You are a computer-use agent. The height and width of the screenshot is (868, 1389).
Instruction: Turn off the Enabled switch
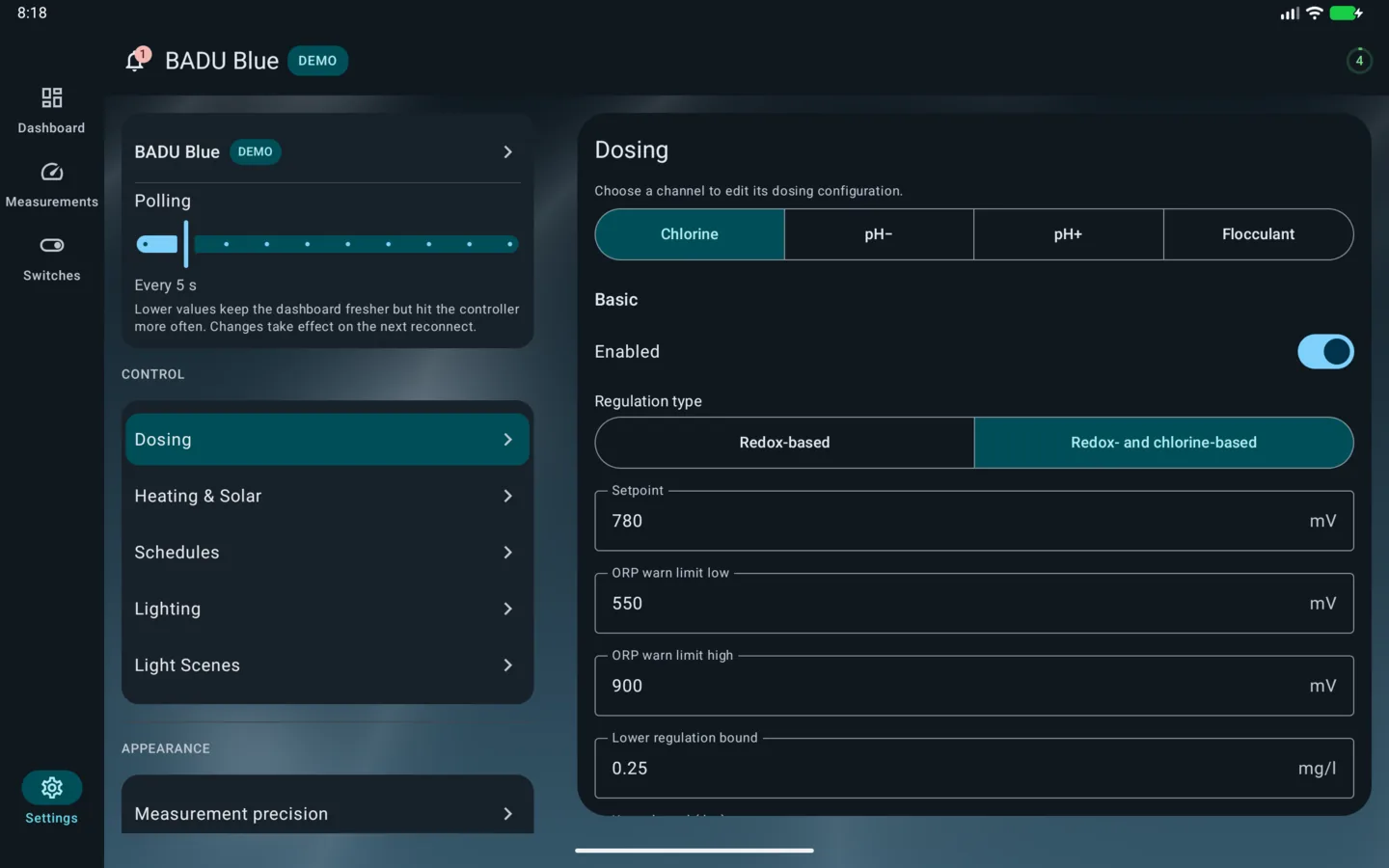click(x=1325, y=352)
